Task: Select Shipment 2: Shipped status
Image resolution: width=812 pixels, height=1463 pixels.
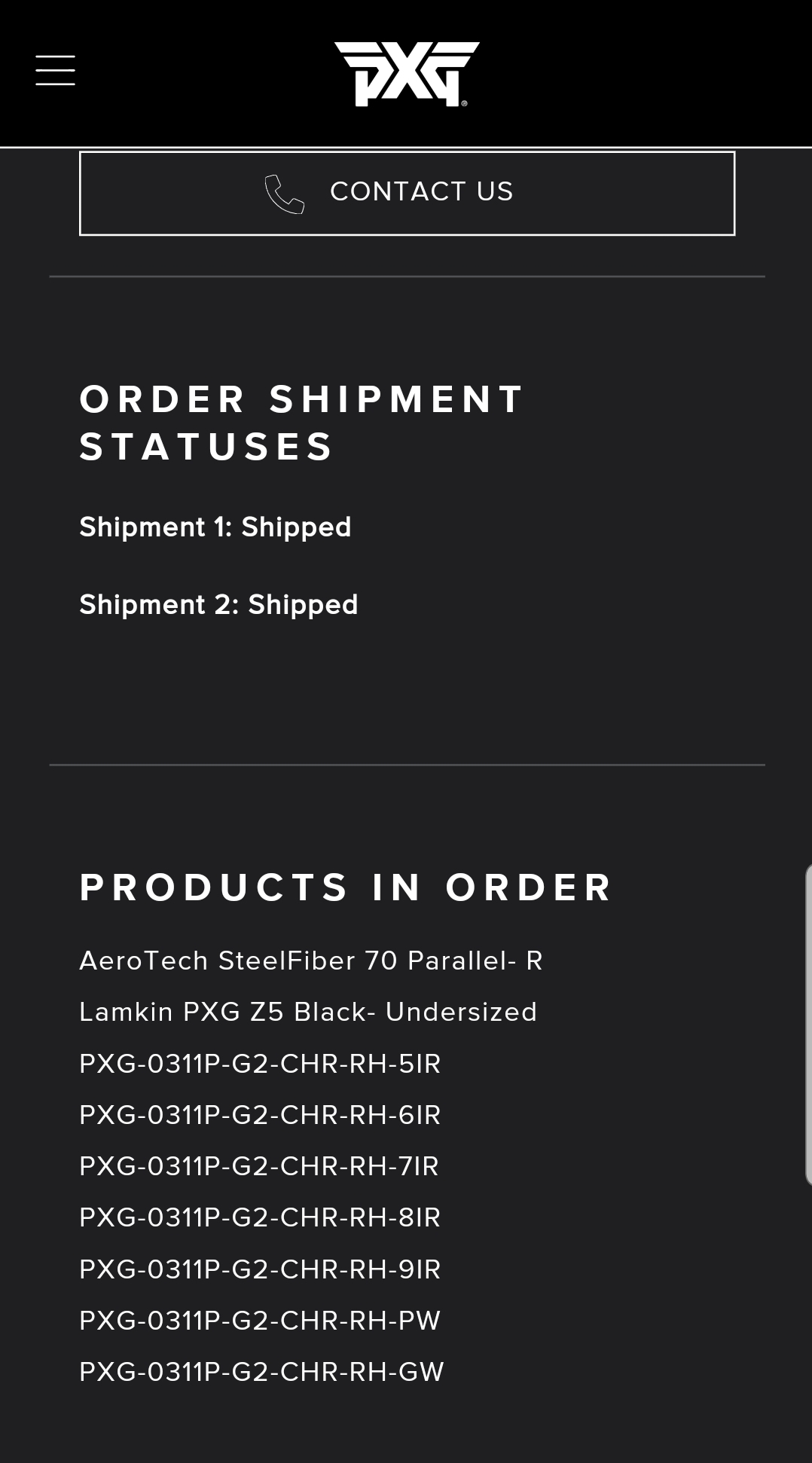Action: pyautogui.click(x=218, y=604)
